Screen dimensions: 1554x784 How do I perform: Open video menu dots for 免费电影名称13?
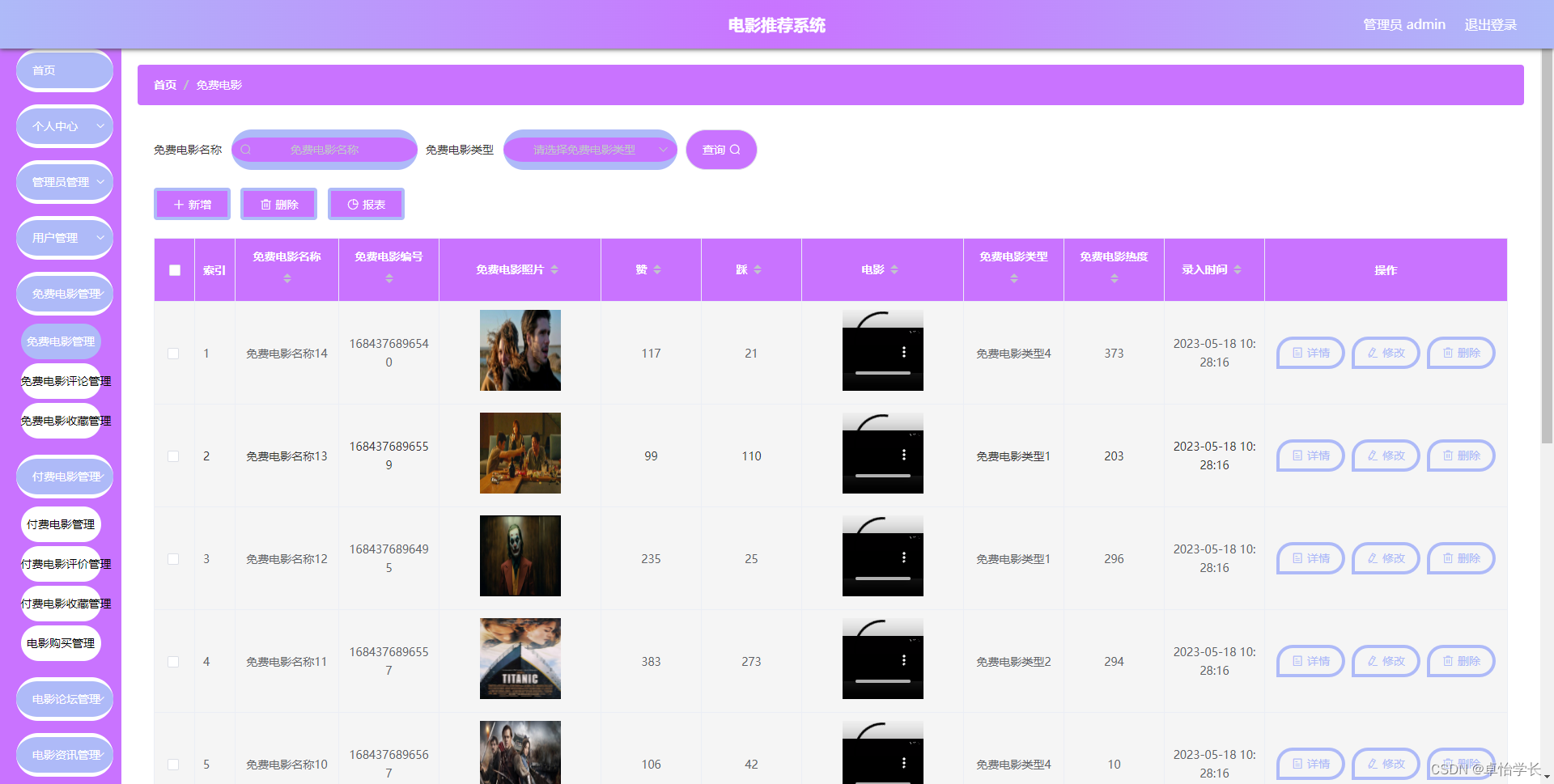(904, 455)
